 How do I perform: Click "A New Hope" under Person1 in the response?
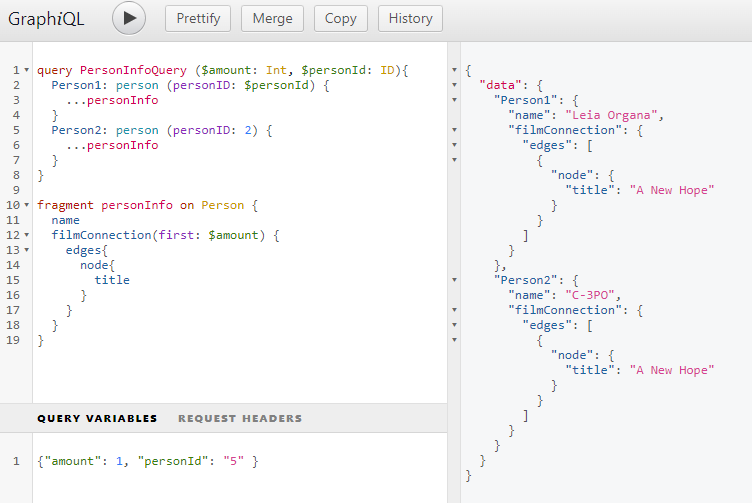[x=672, y=190]
